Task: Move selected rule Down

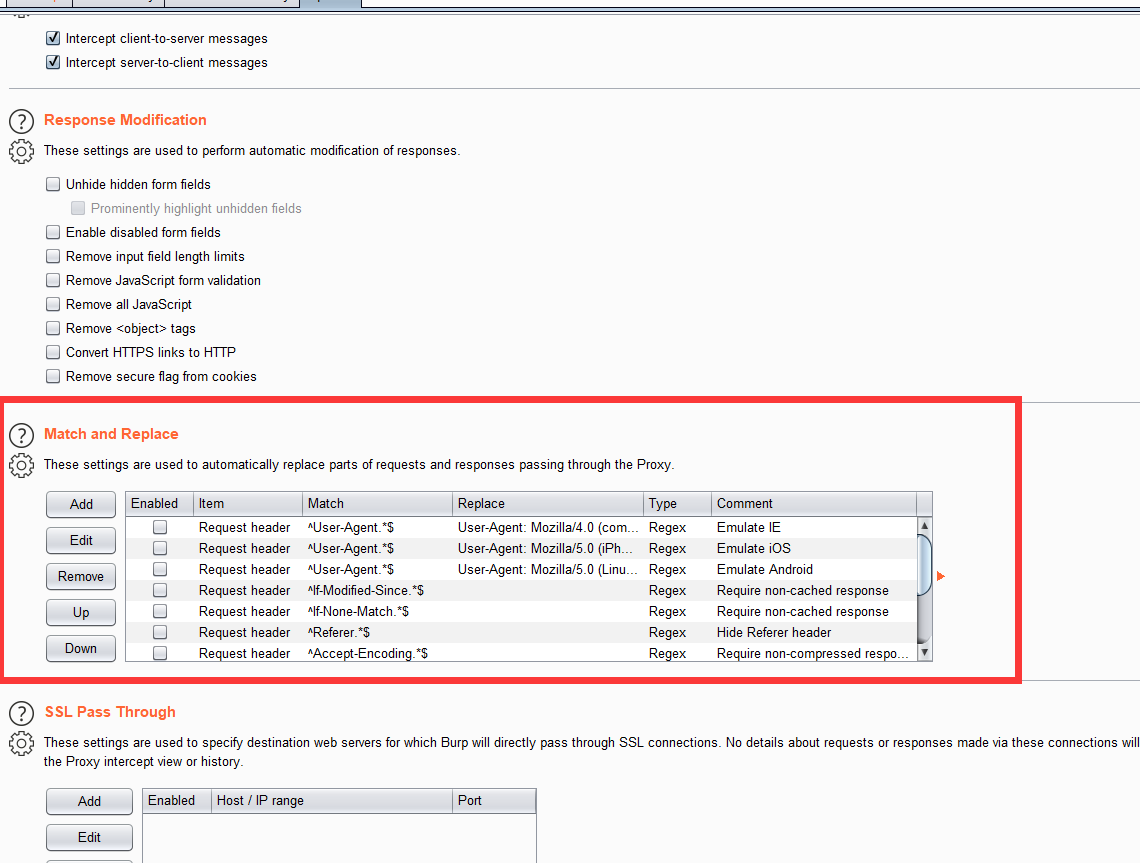Action: 81,649
